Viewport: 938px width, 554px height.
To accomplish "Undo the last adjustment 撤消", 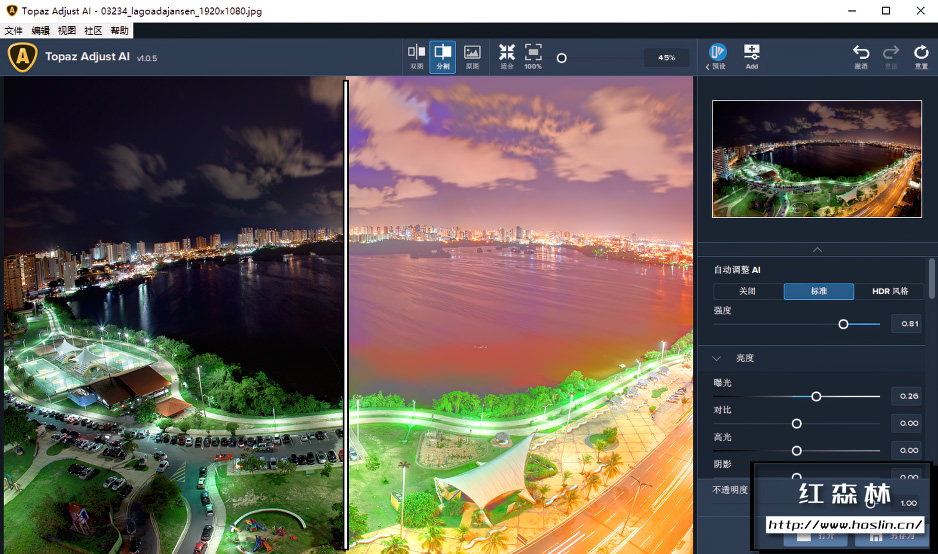I will click(861, 57).
